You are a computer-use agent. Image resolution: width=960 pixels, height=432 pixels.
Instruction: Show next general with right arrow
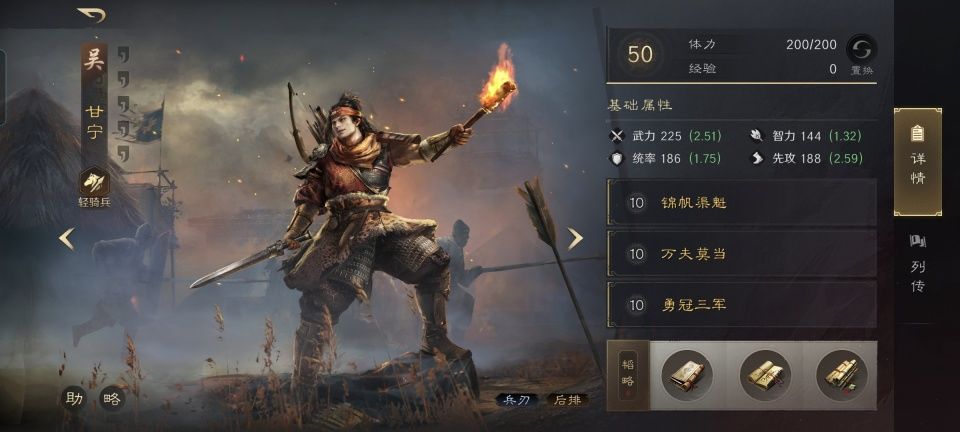click(x=574, y=239)
